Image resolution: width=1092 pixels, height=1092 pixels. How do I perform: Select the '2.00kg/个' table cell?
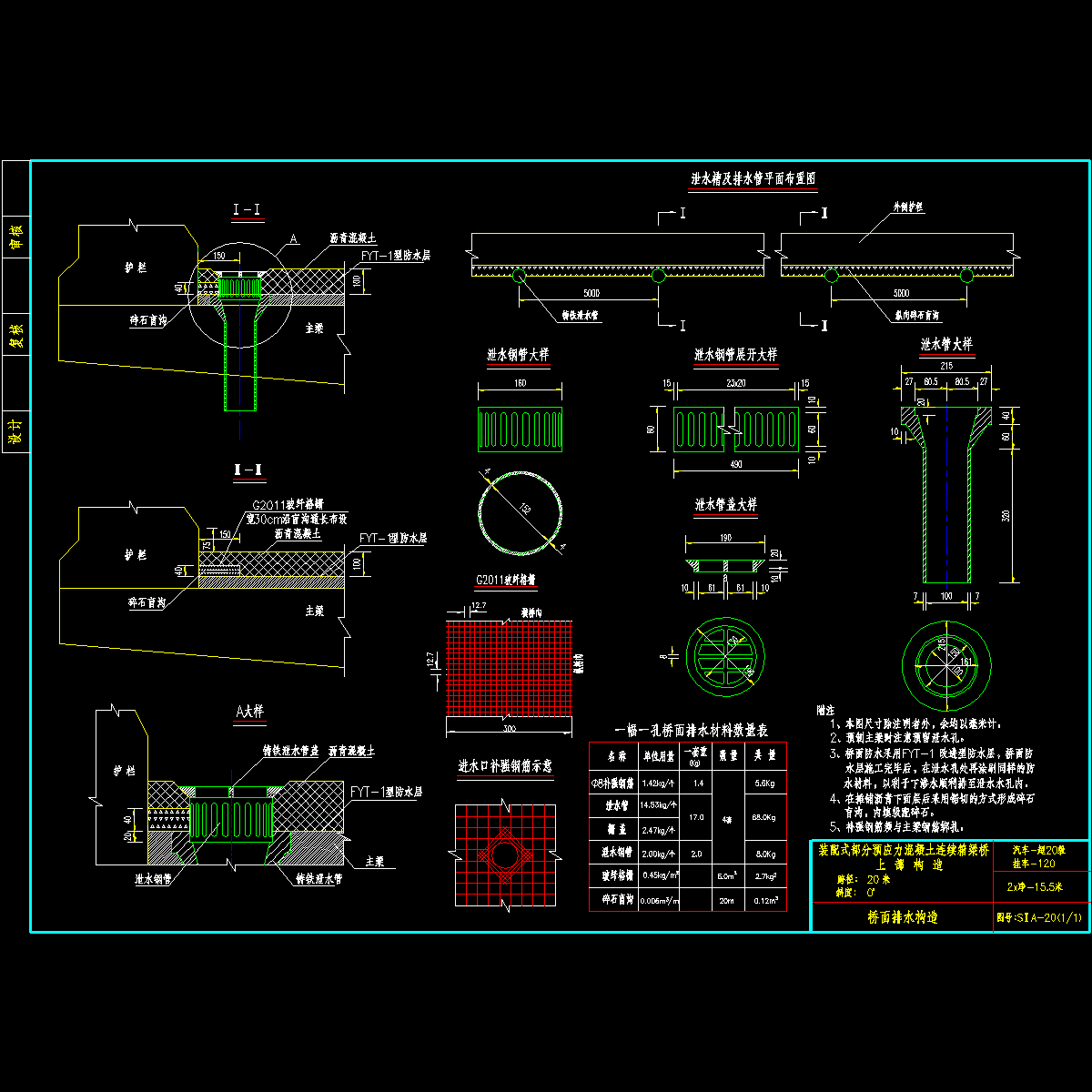tap(658, 854)
